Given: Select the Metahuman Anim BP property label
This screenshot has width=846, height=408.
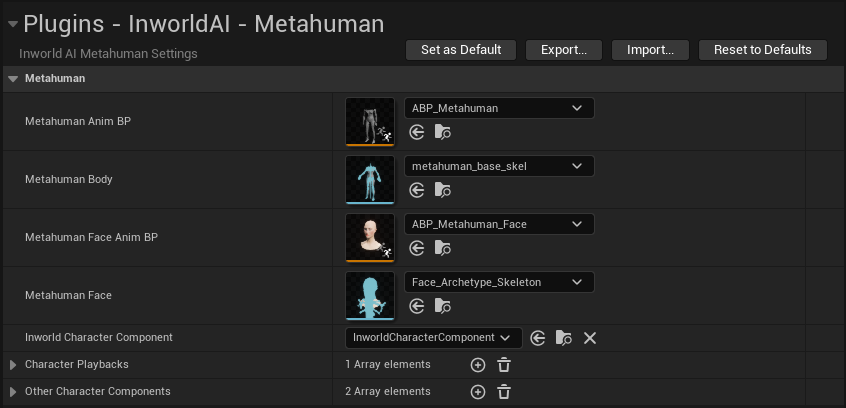Looking at the screenshot, I should 78,121.
